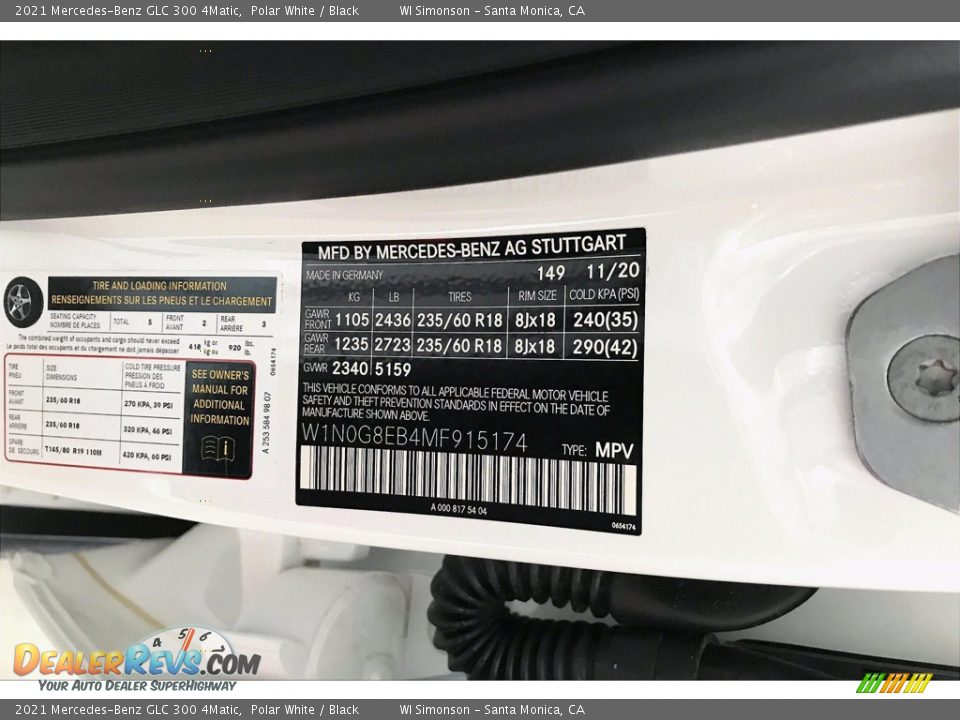The image size is (960, 720).
Task: Click the GVWR kilogram value "2340"
Action: (x=350, y=368)
